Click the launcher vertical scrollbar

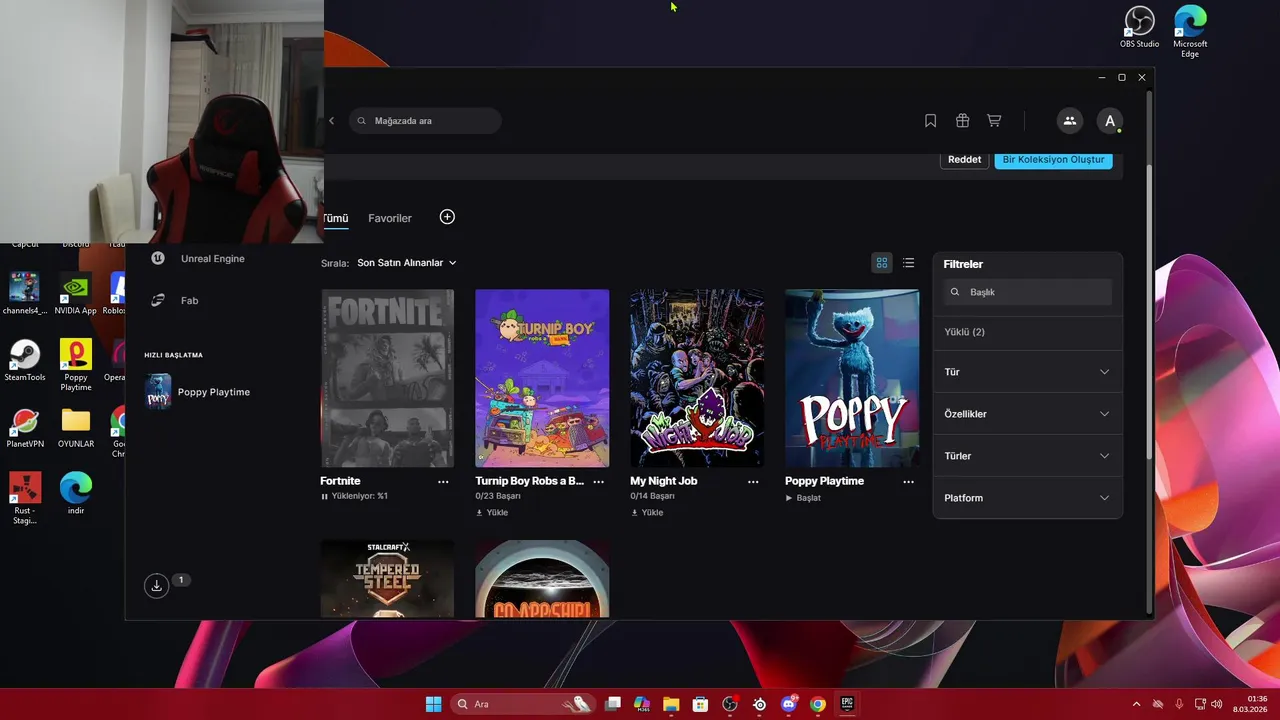click(x=1149, y=310)
